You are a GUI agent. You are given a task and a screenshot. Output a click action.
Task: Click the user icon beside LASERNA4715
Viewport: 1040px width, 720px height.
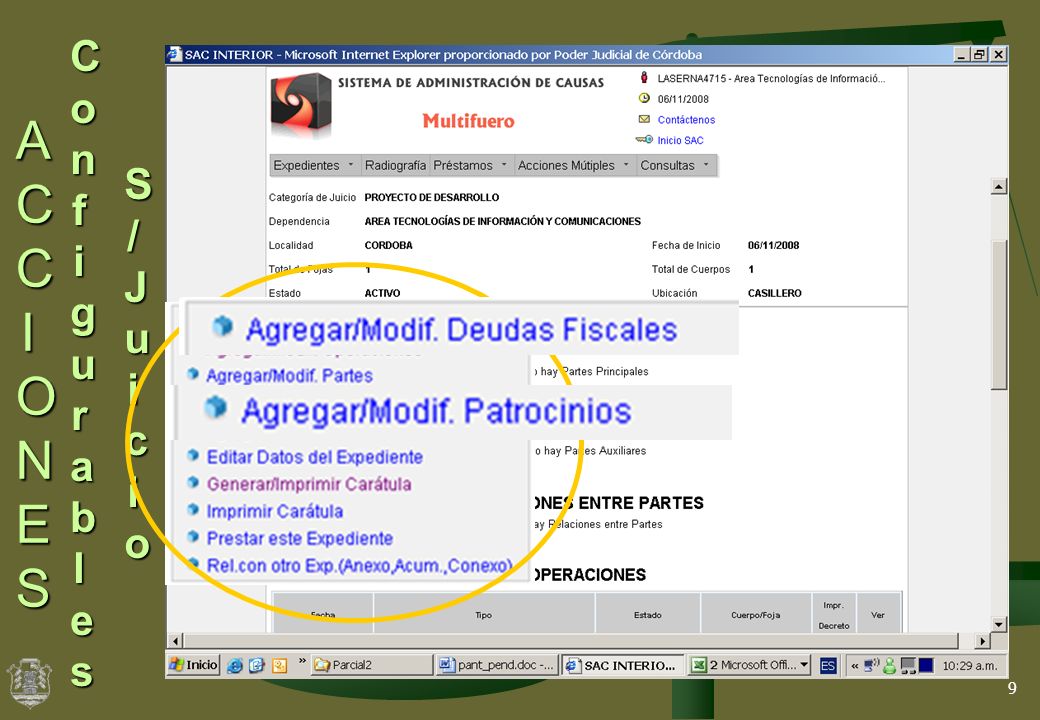coord(643,78)
